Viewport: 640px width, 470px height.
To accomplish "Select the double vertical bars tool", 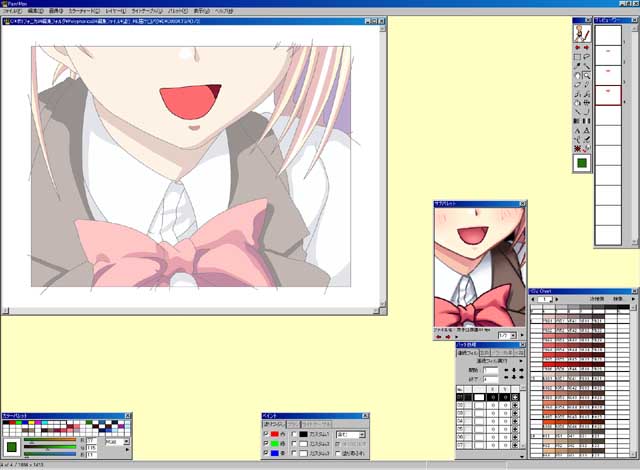I will click(587, 121).
